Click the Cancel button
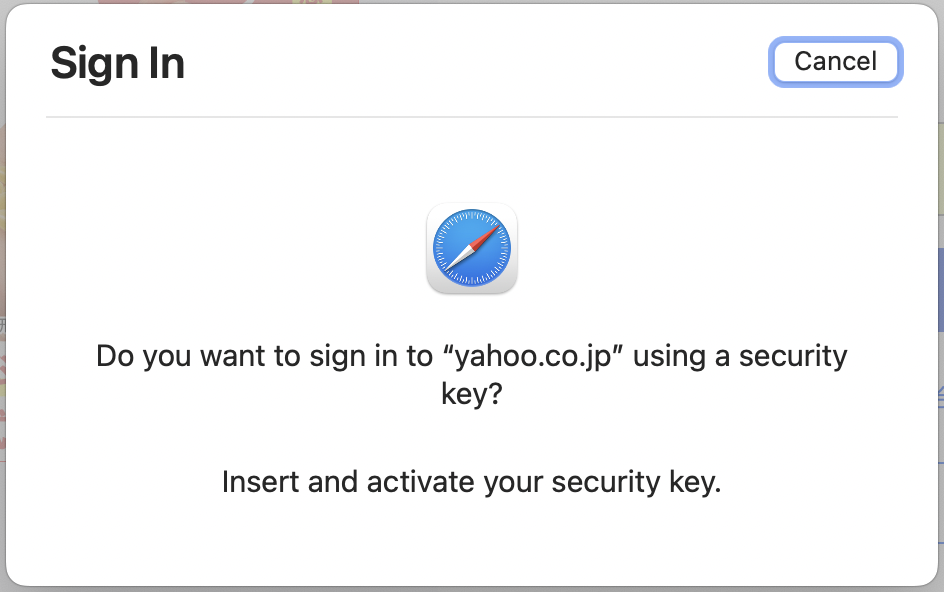The image size is (944, 592). [x=835, y=62]
